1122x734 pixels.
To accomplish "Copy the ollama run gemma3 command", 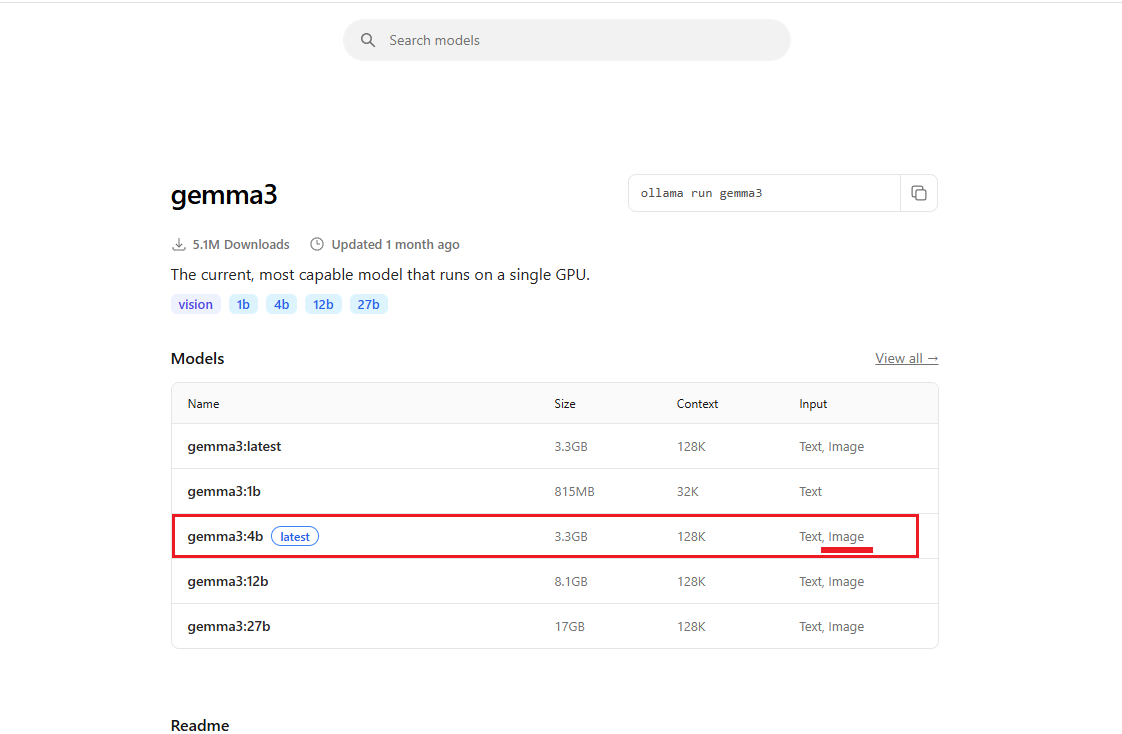I will coord(919,193).
